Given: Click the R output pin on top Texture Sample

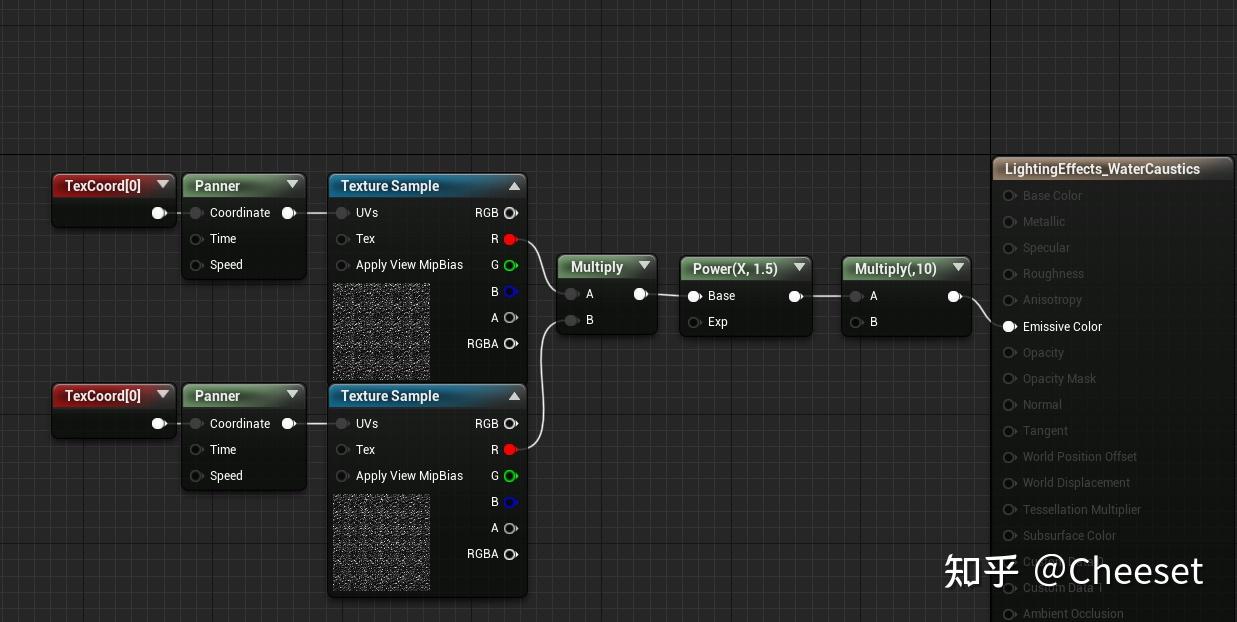Looking at the screenshot, I should coord(510,239).
